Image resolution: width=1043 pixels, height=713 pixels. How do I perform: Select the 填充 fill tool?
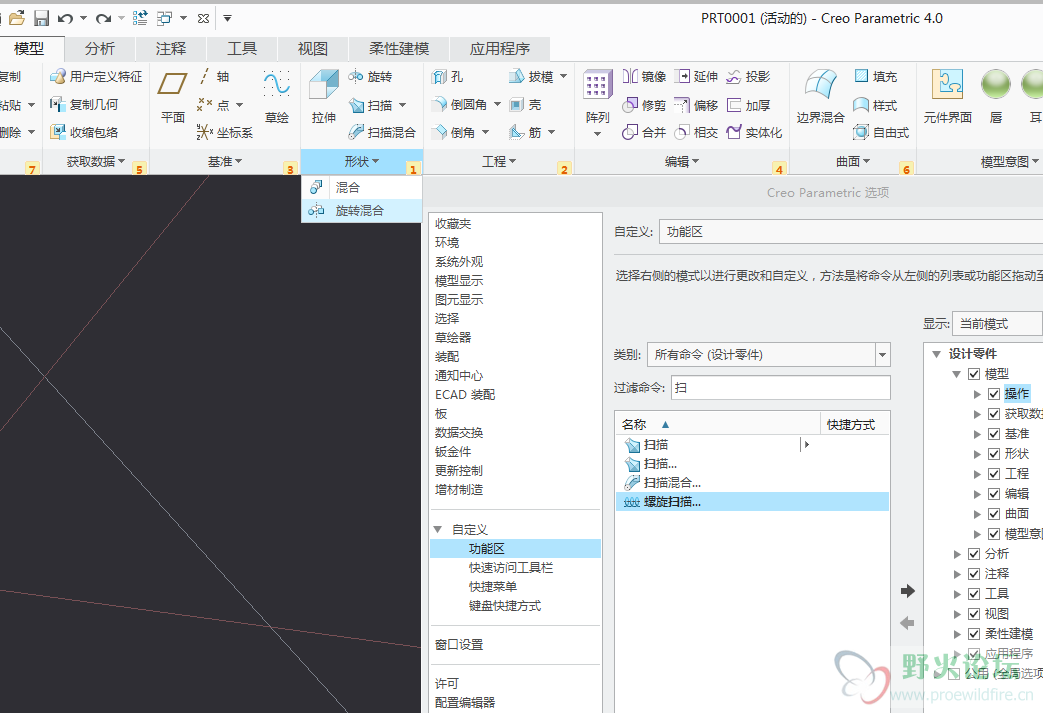(x=875, y=76)
